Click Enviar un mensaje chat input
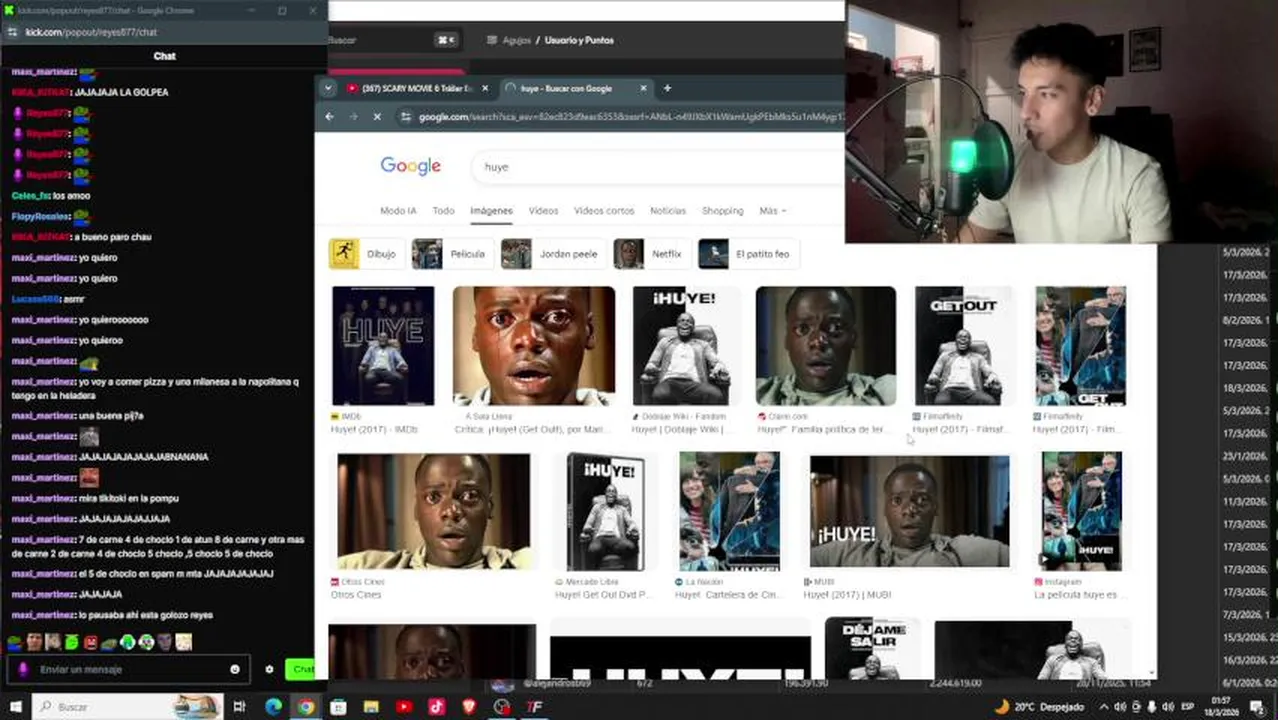The width and height of the screenshot is (1278, 720). coord(130,670)
